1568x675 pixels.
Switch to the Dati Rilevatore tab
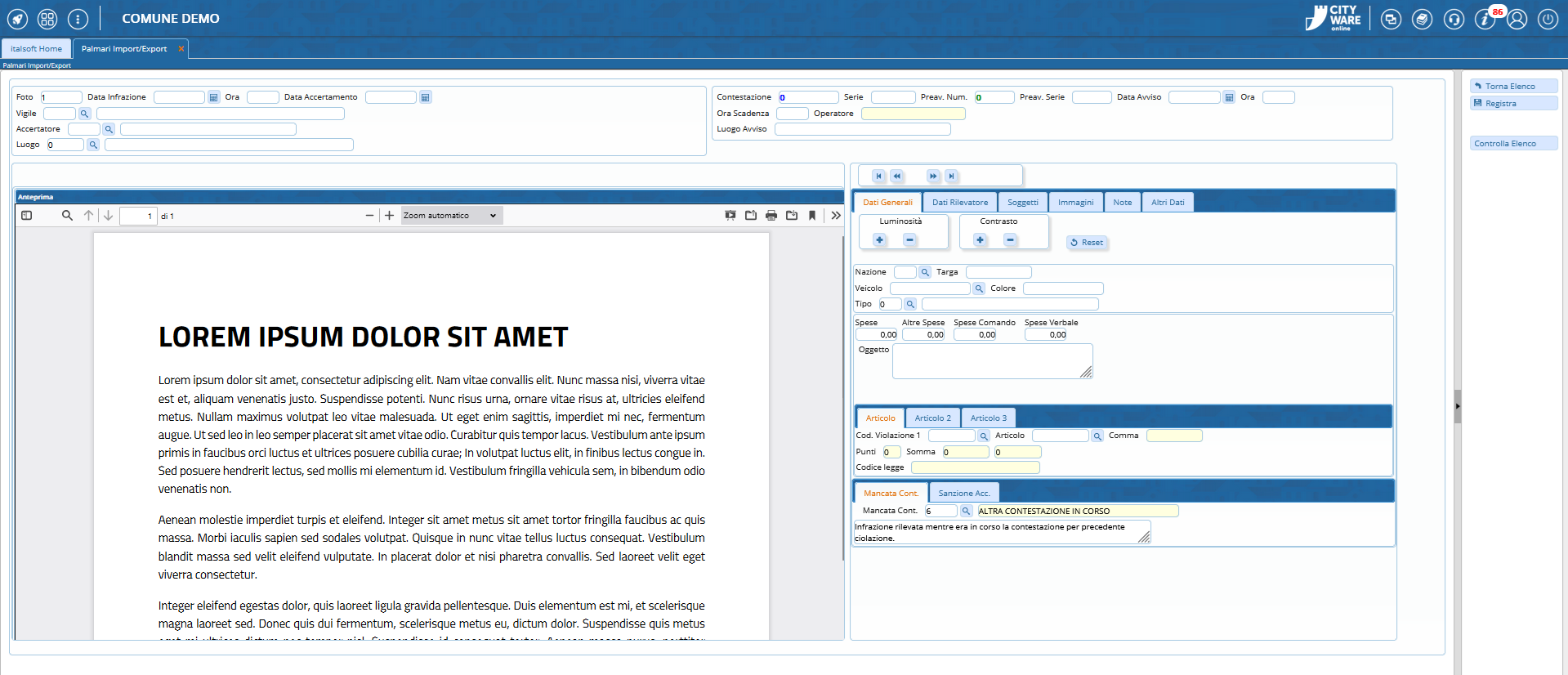(x=959, y=203)
